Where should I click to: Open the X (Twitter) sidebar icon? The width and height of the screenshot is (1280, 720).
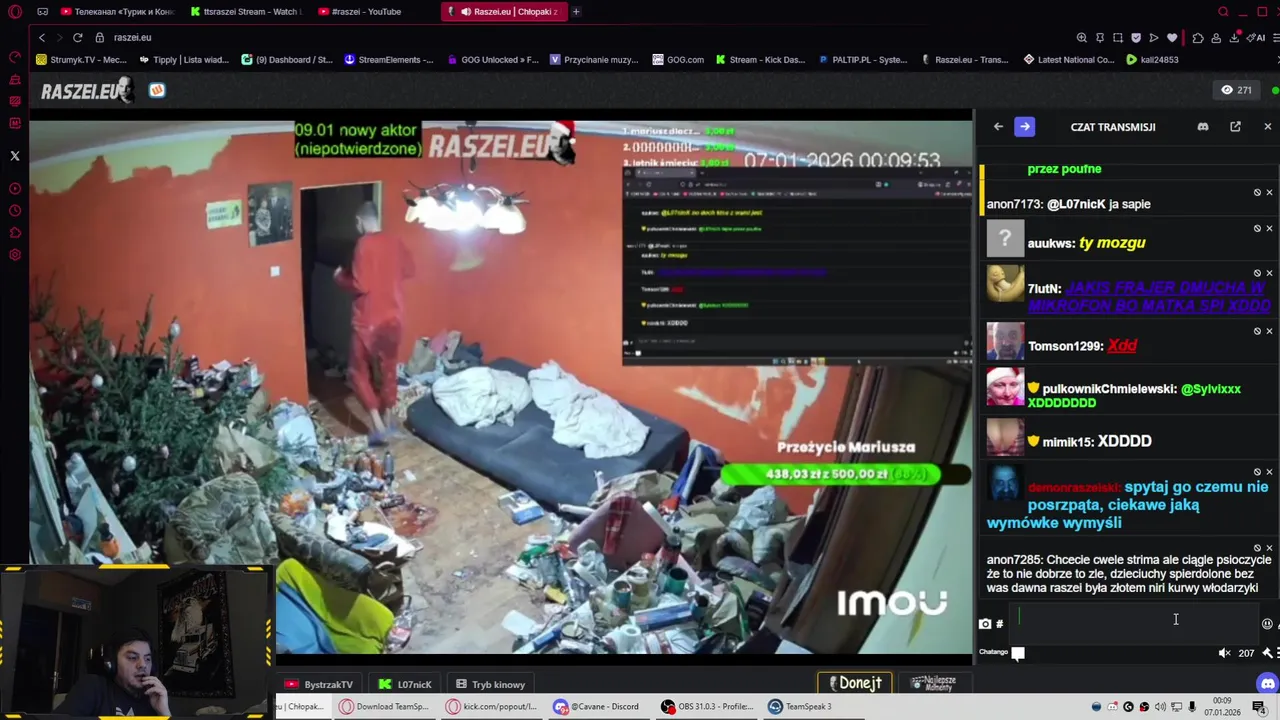tap(15, 156)
